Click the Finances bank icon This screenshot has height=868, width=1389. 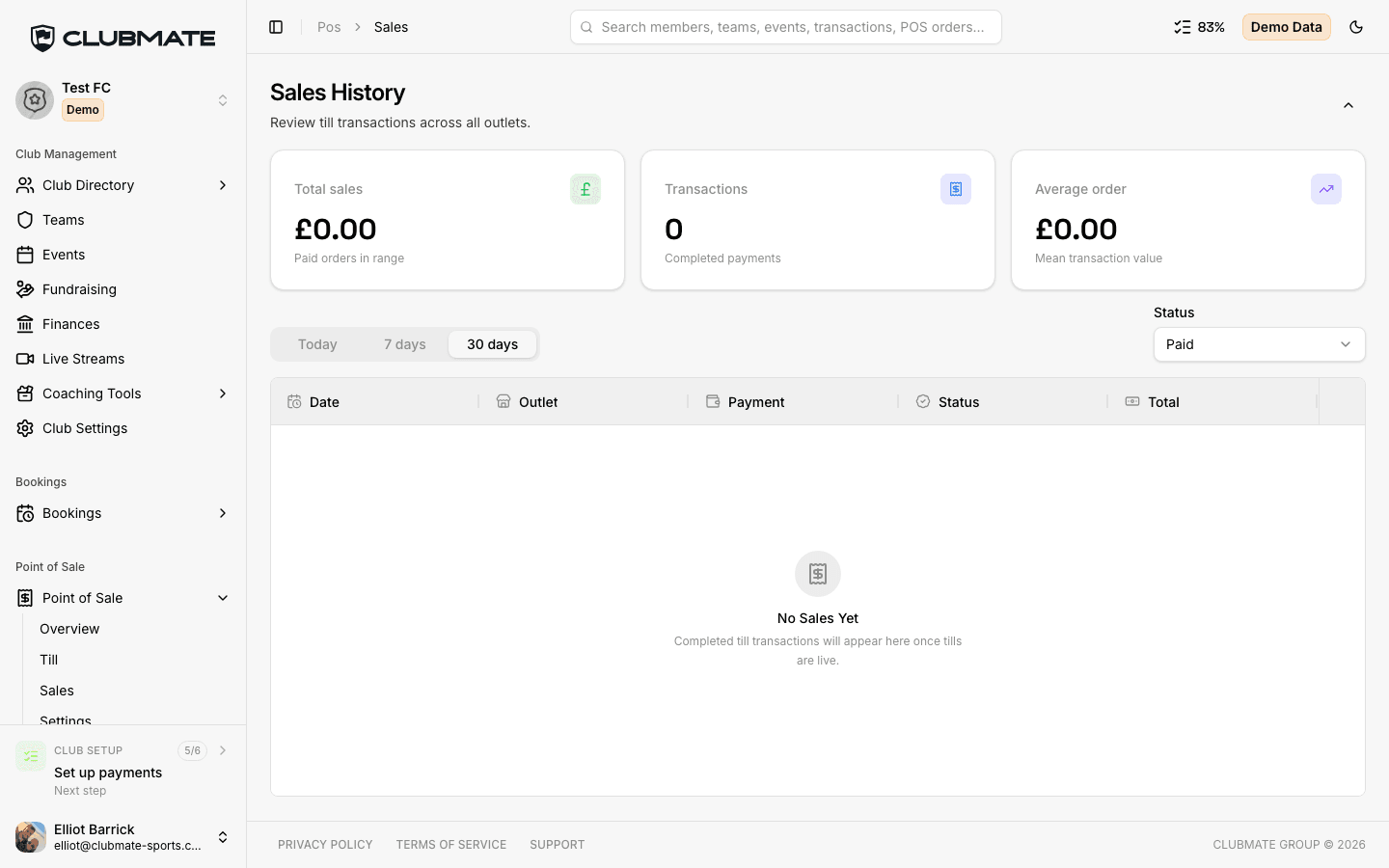coord(25,324)
